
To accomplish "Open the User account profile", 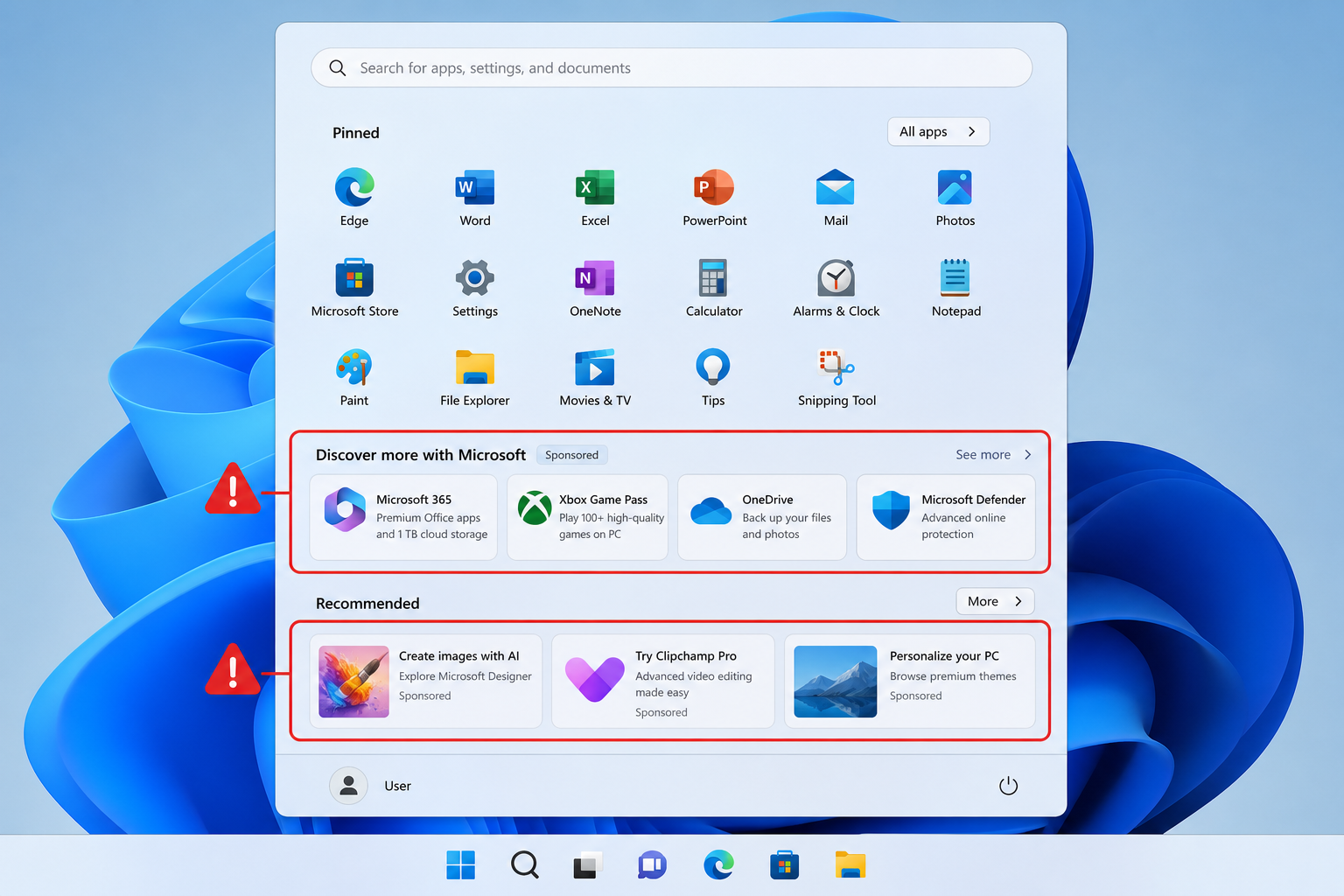I will point(370,786).
